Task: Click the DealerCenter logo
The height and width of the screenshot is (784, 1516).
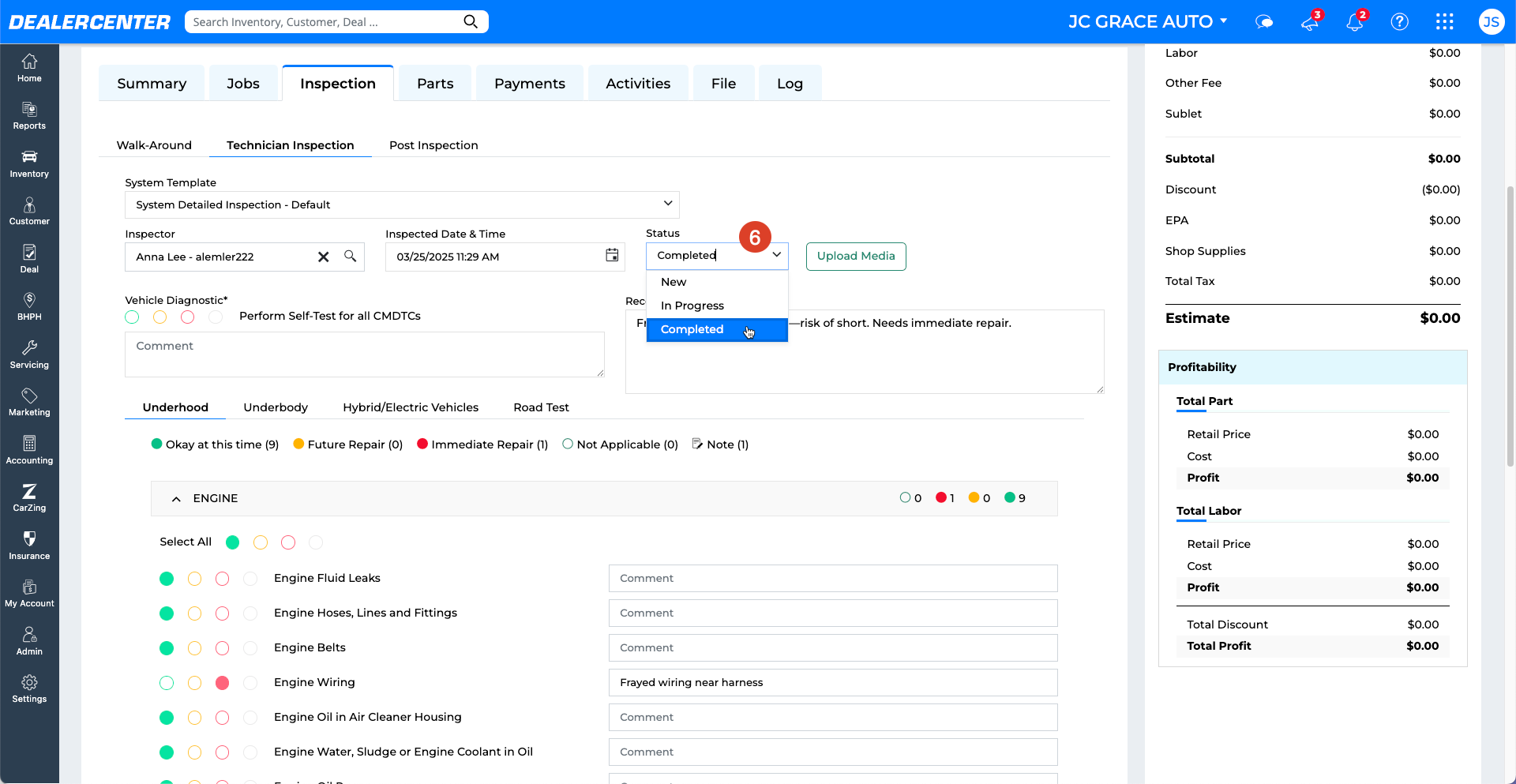Action: pyautogui.click(x=89, y=22)
